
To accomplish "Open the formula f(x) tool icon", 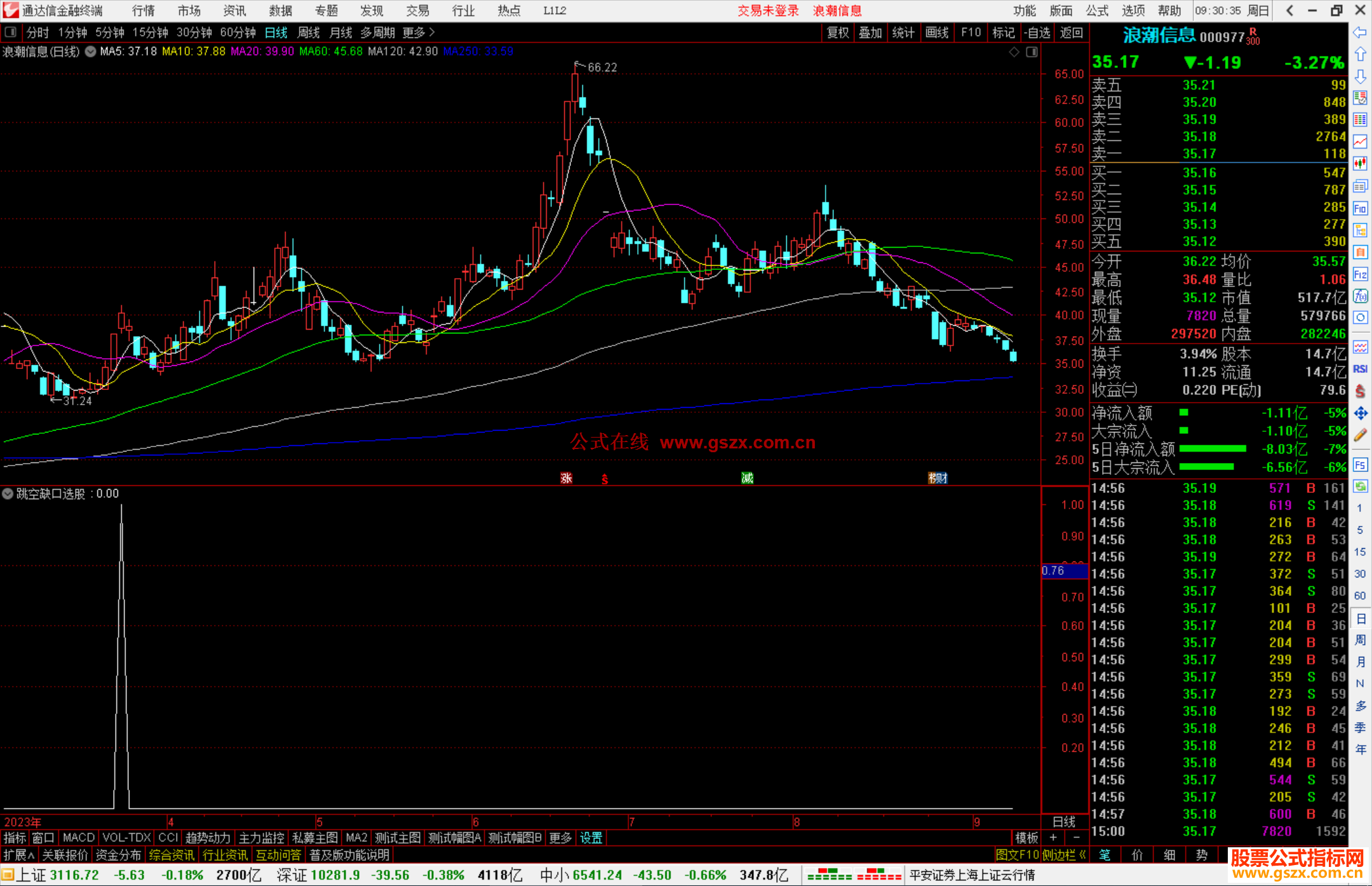I will 1360,296.
